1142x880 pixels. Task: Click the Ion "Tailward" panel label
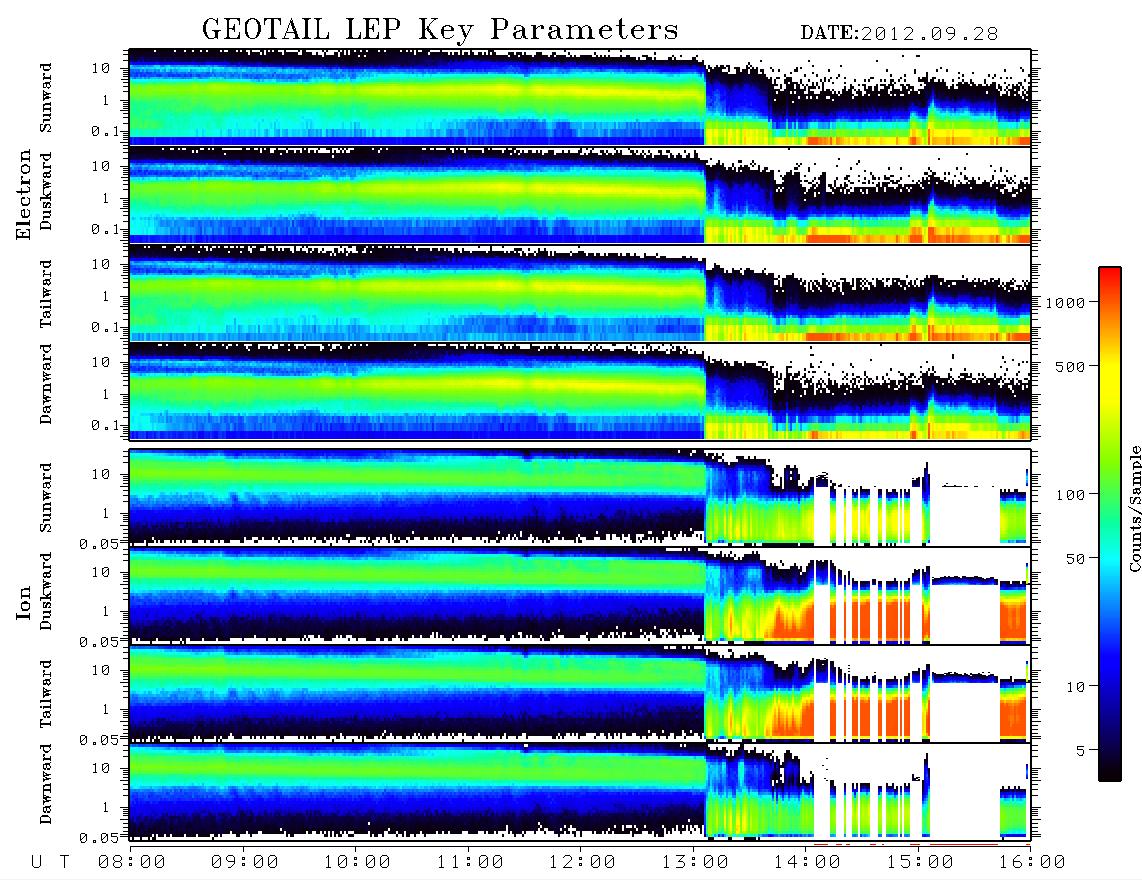point(46,694)
